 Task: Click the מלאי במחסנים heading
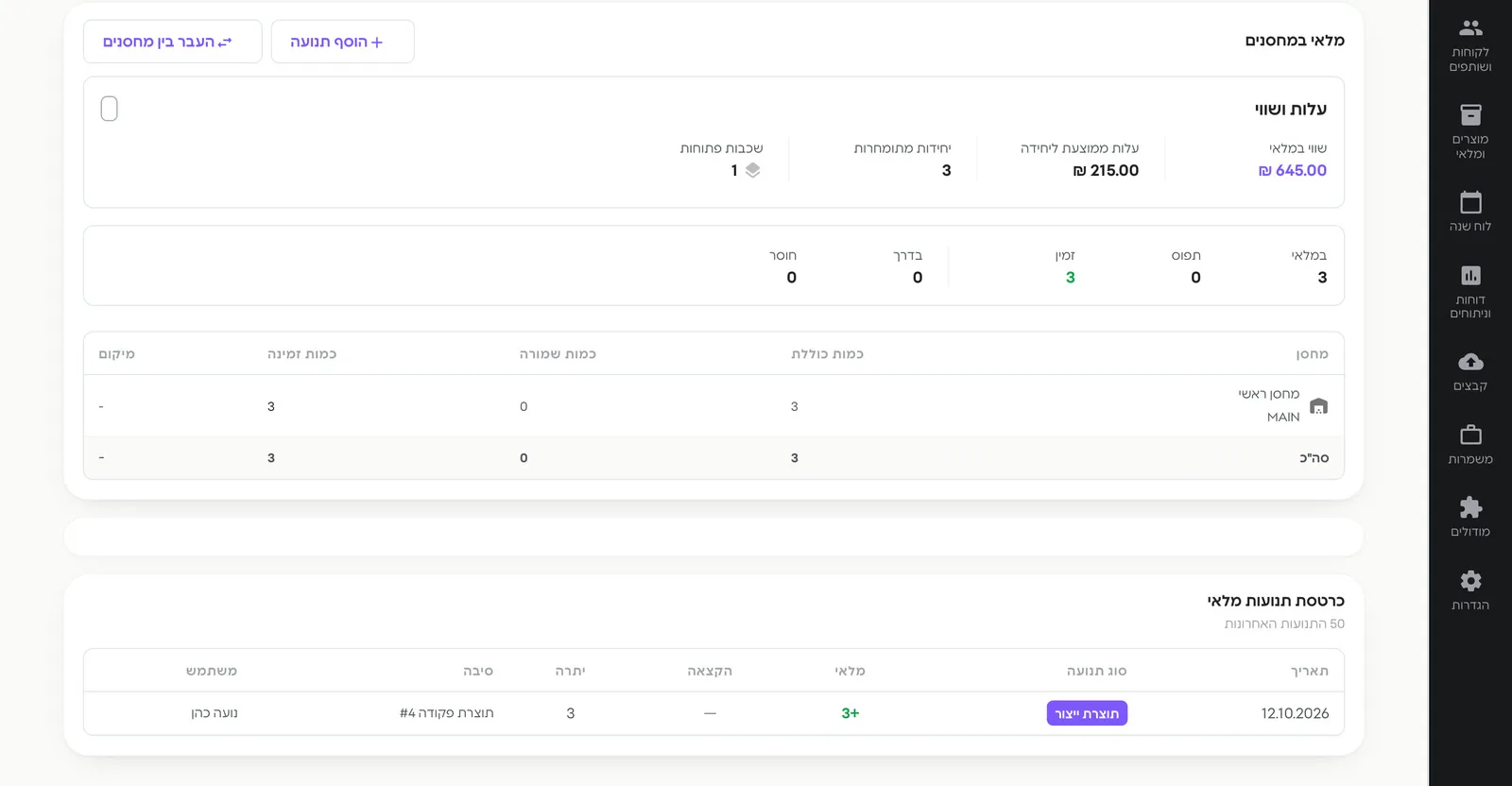[1295, 40]
